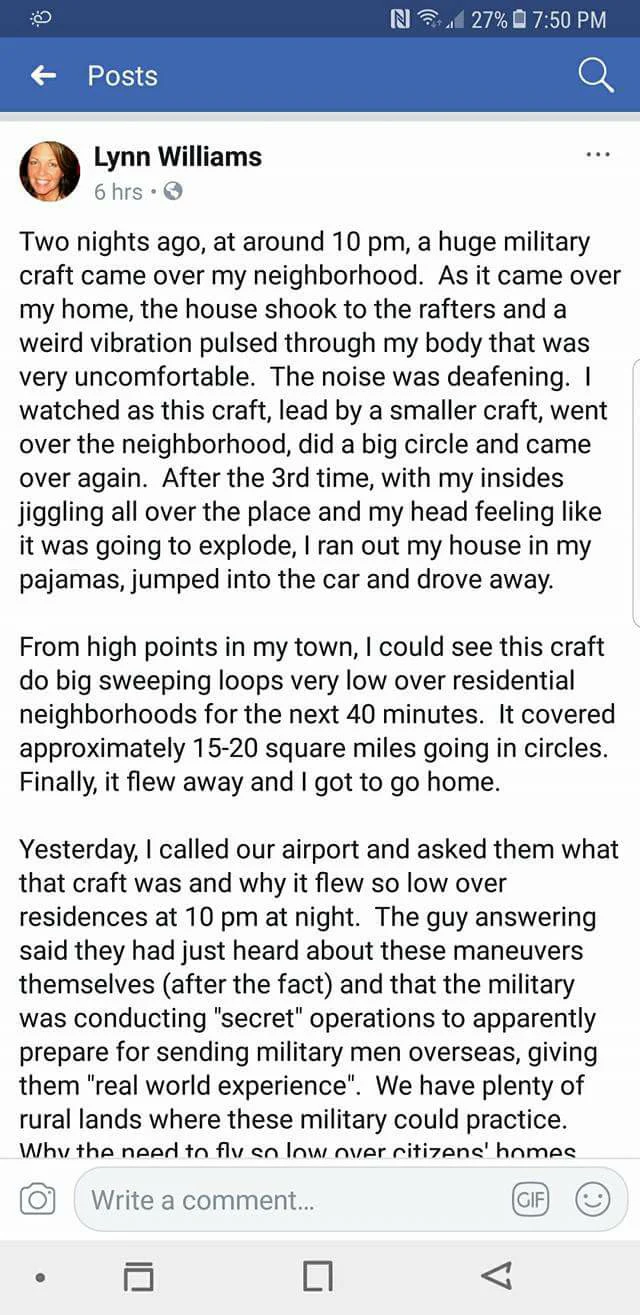Tap the first paragraph of the post
Screen dimensions: 640x1315
pos(319,410)
